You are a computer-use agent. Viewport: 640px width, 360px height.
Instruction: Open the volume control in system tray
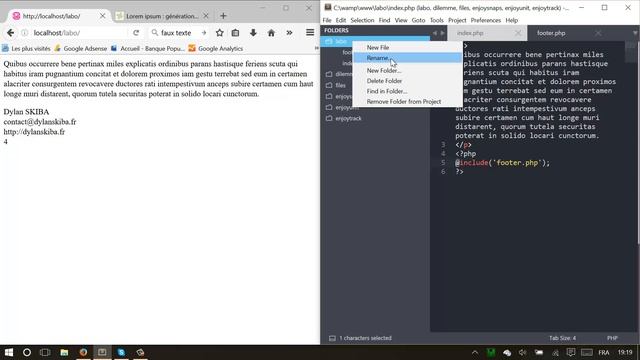(522, 352)
